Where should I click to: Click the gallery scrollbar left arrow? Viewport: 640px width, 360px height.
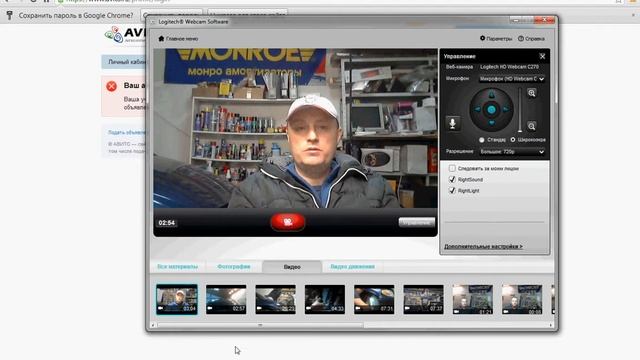[153, 325]
